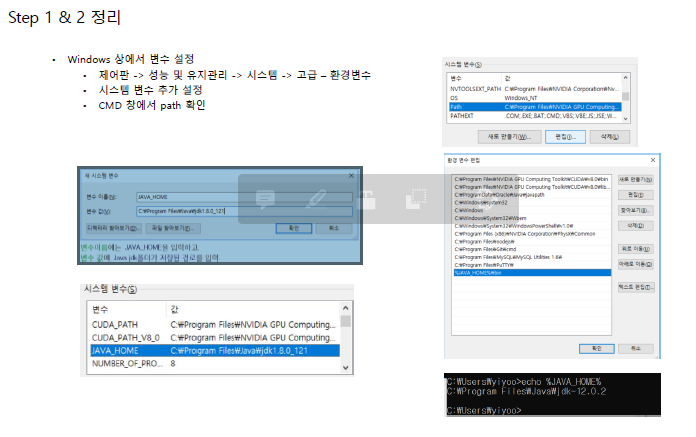The width and height of the screenshot is (696, 437).
Task: Close the 환경 변수 편집 dialog with X
Action: (x=652, y=160)
